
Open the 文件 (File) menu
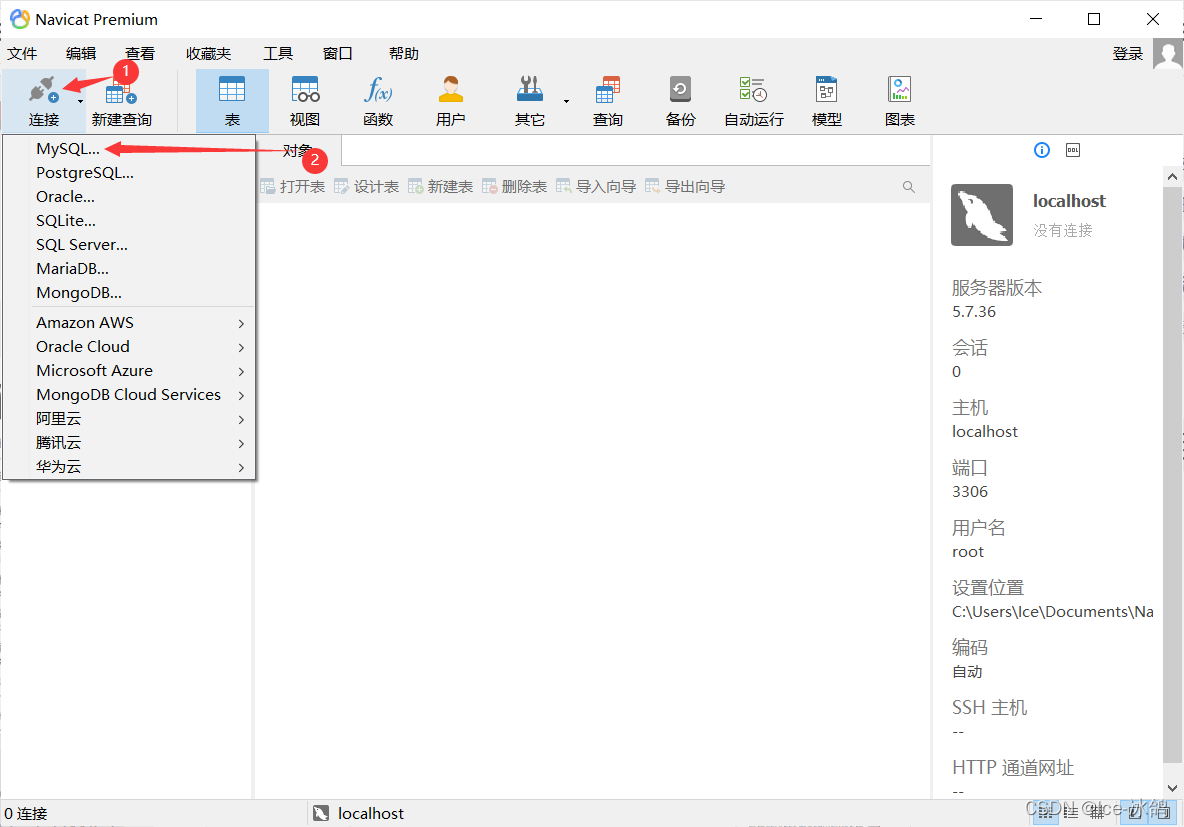22,54
